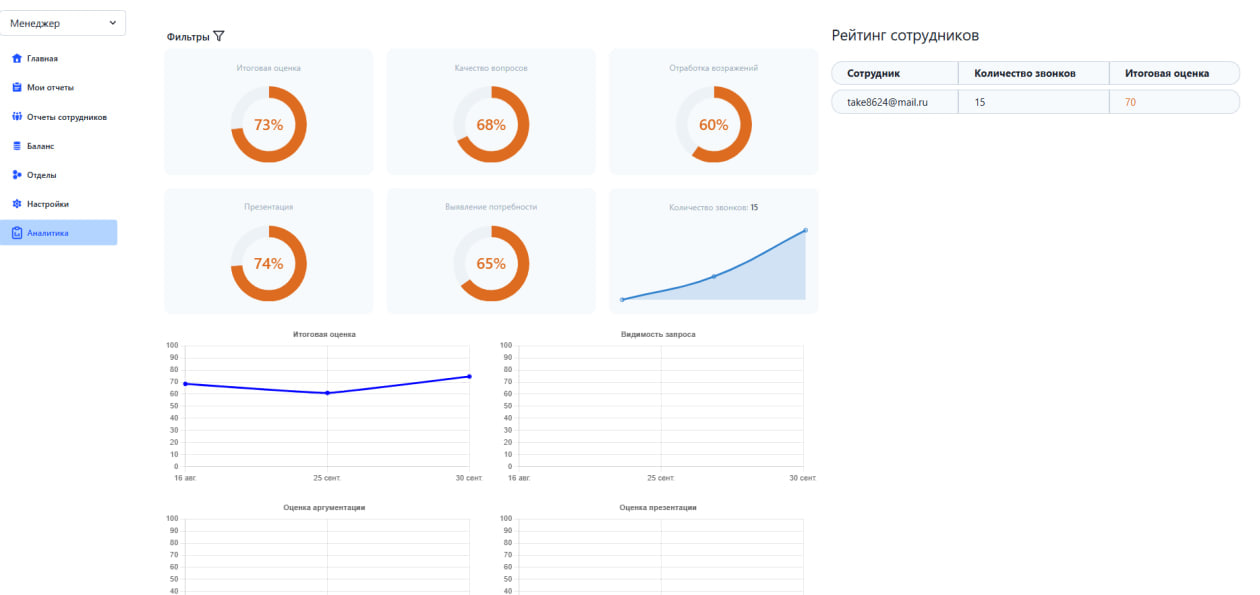The image size is (1260, 595).
Task: Open filters using the funnel icon
Action: [219, 36]
